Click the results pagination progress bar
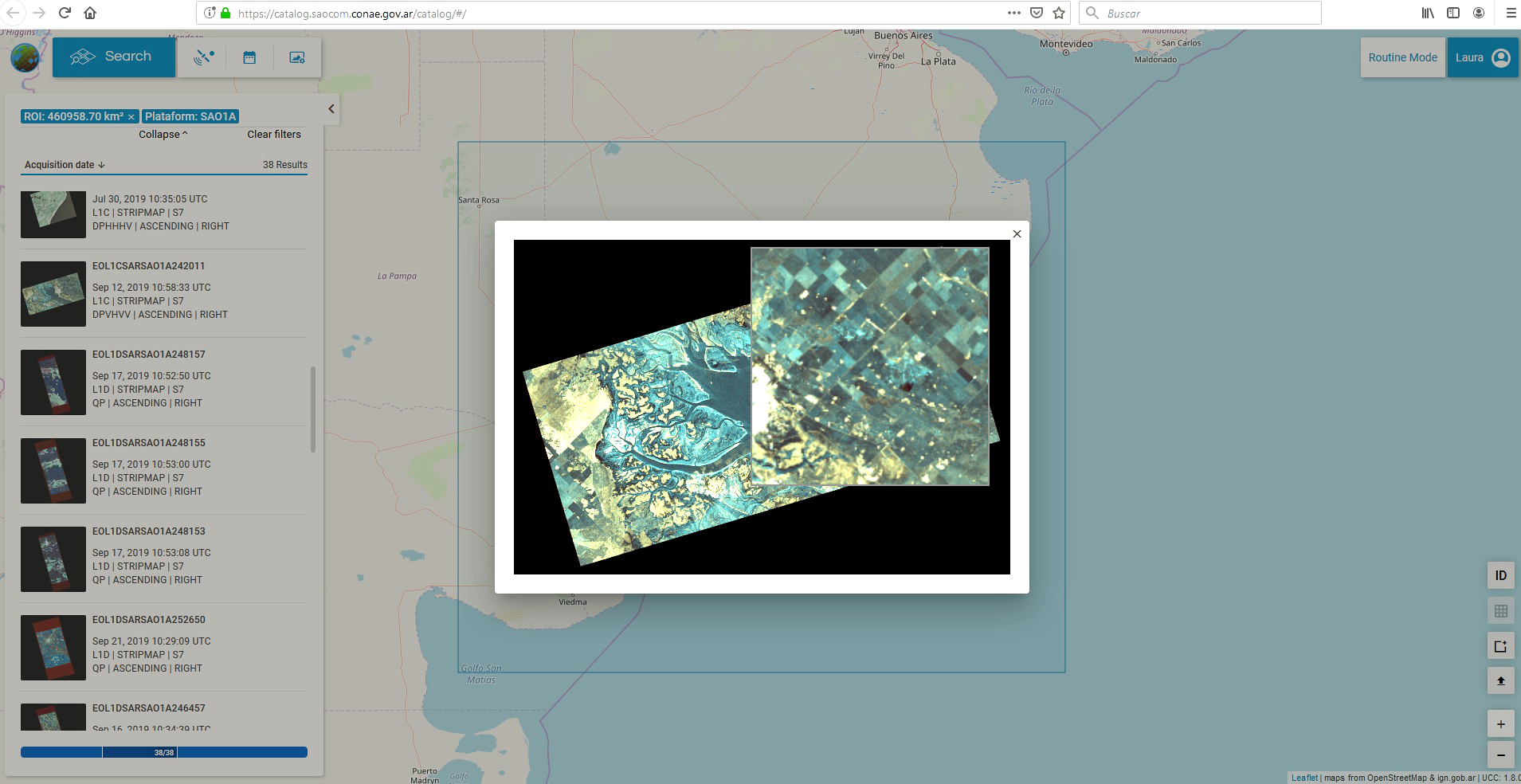 point(164,752)
